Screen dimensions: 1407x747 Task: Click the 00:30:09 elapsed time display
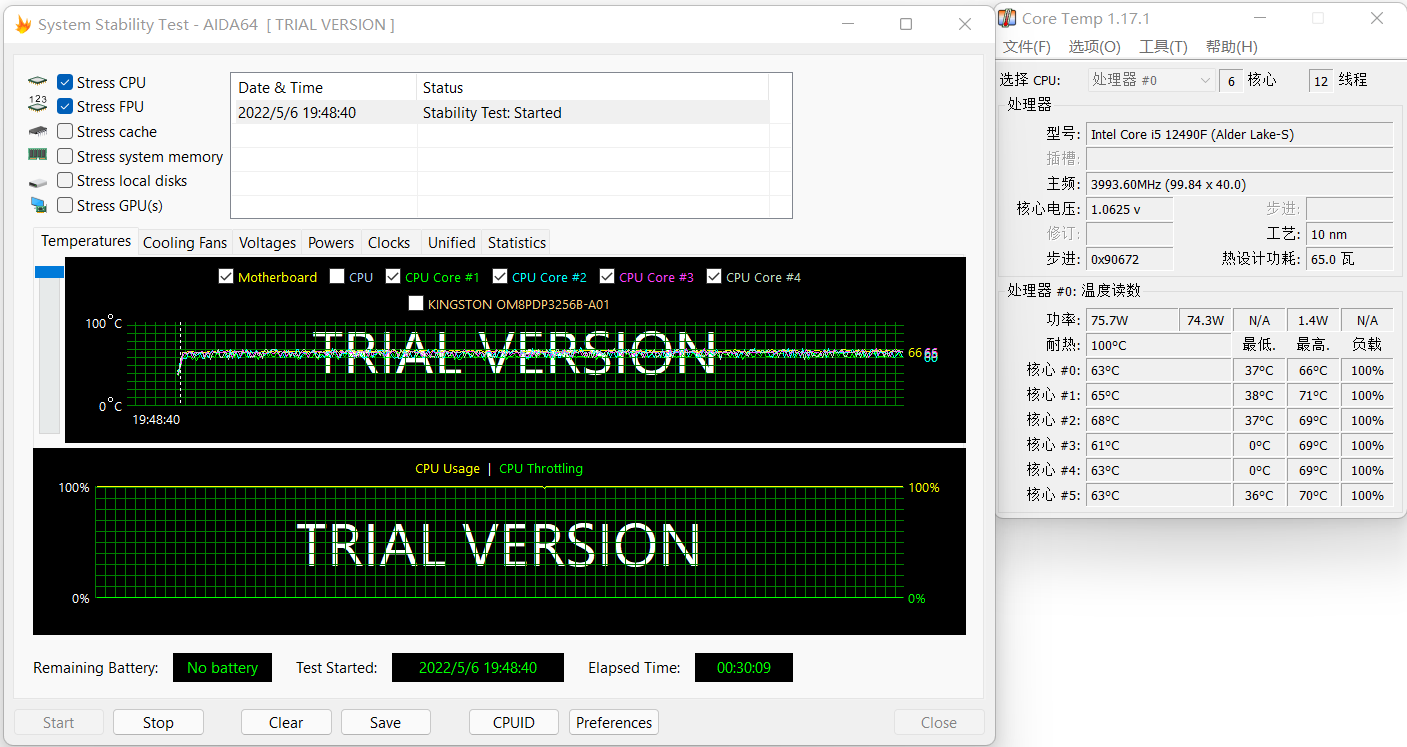744,667
